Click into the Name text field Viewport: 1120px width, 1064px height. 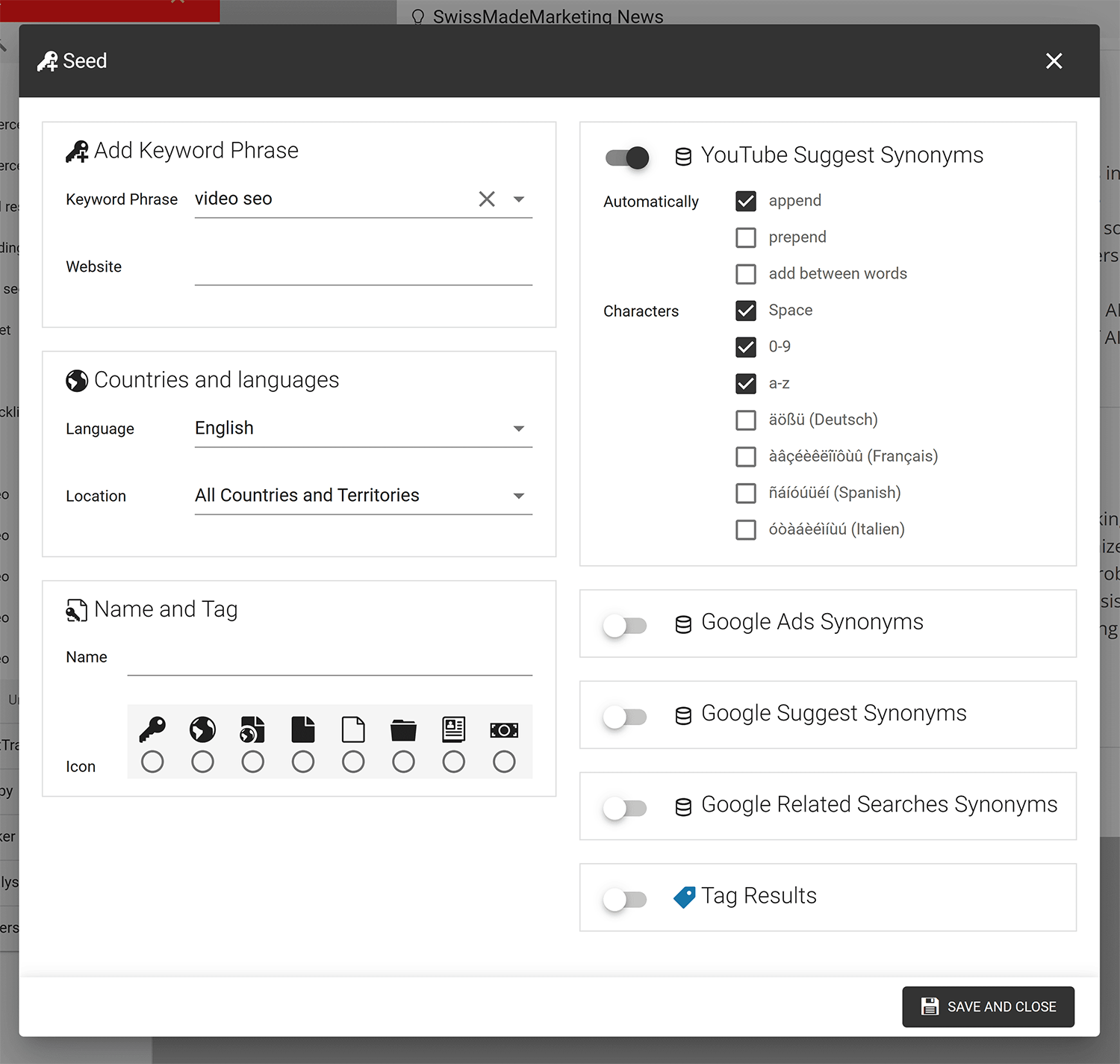point(330,658)
